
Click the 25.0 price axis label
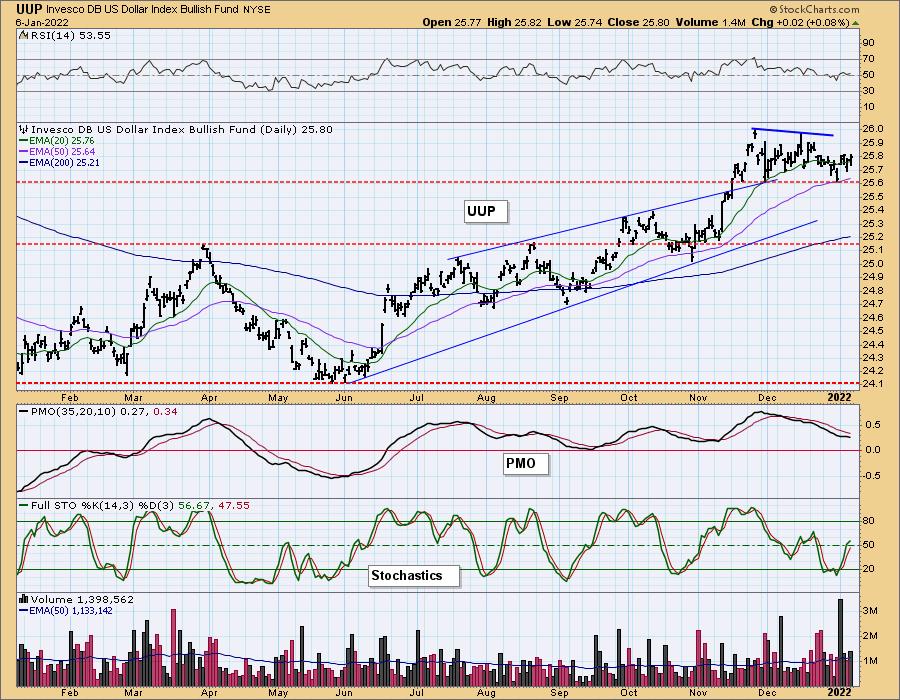point(872,263)
